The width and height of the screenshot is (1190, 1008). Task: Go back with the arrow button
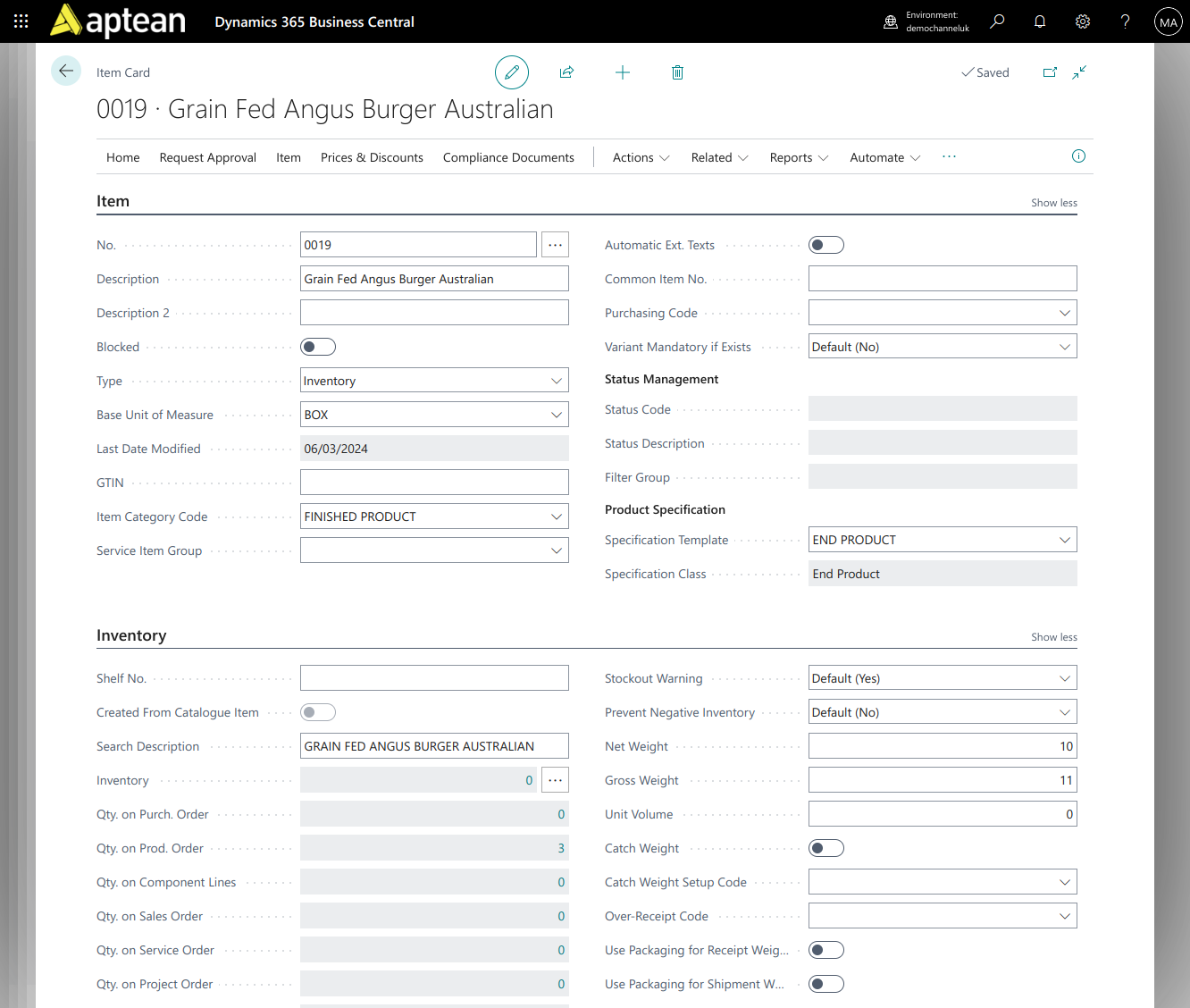pos(66,71)
